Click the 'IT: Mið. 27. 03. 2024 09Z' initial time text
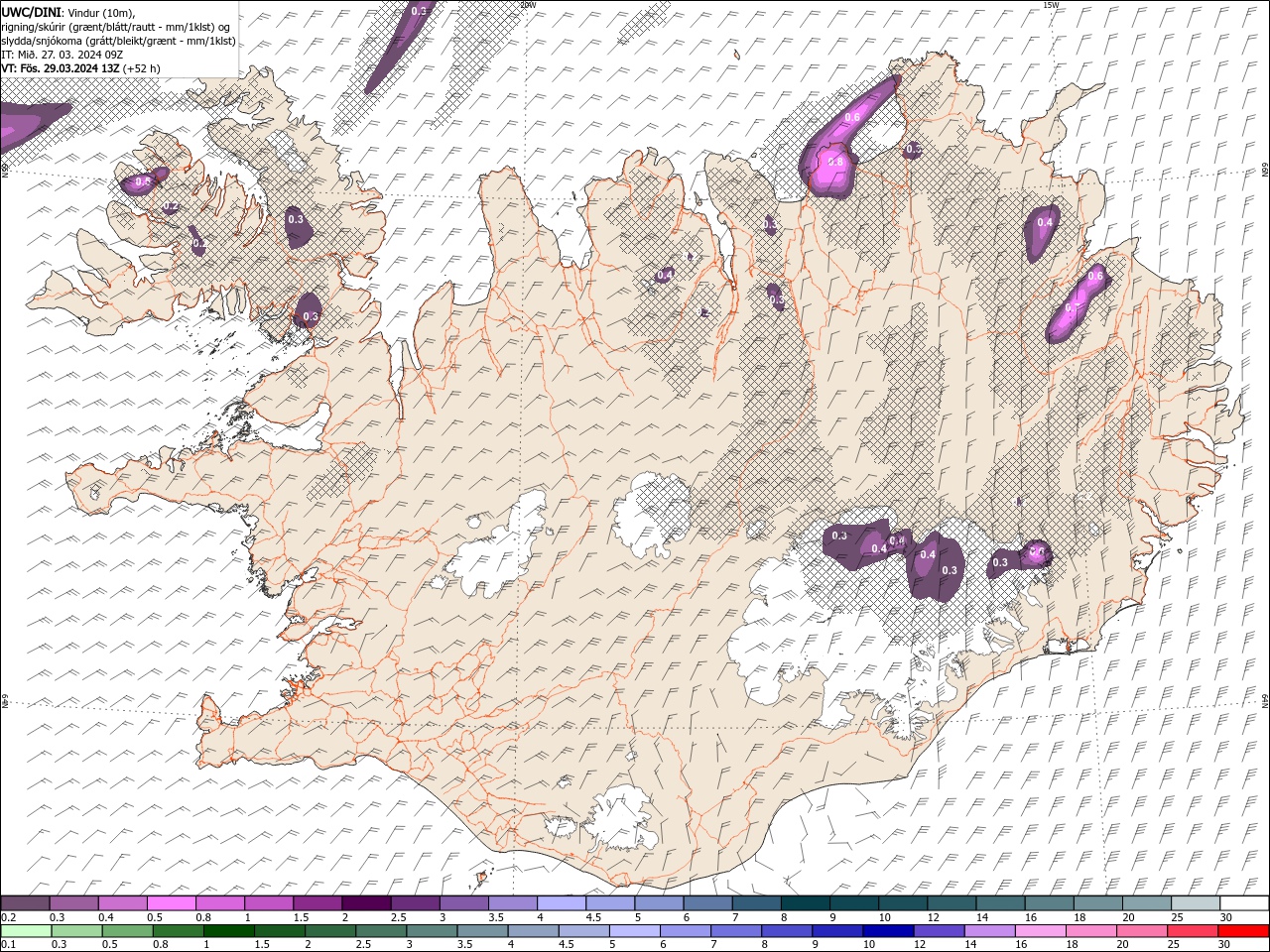Screen dimensions: 1270x952 point(62,55)
